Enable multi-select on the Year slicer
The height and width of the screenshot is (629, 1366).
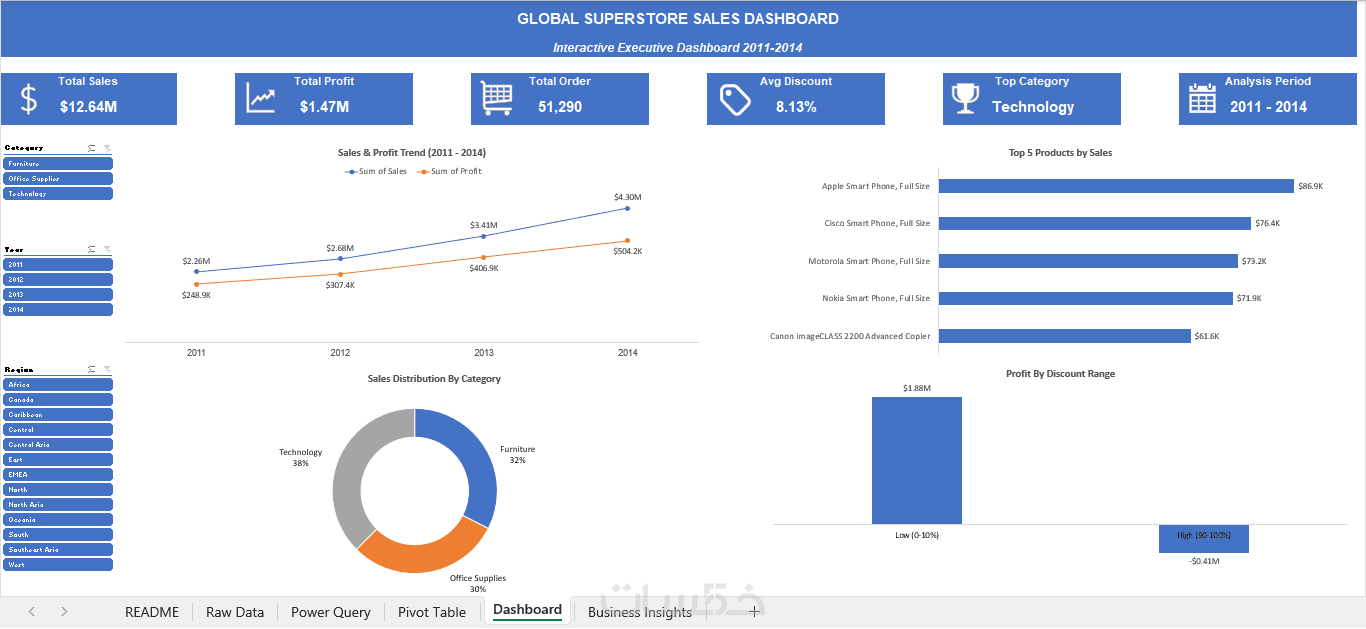92,249
